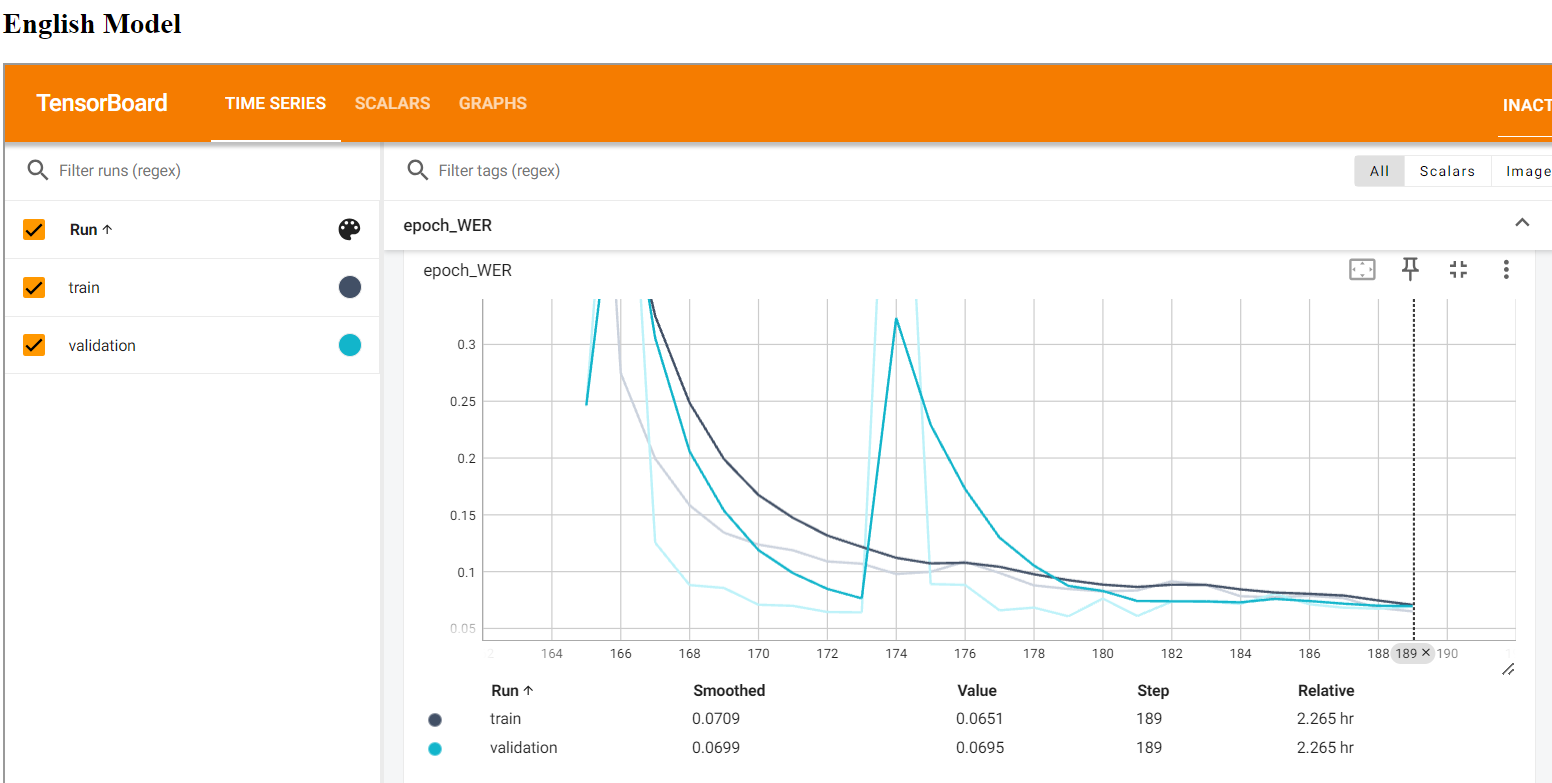1552x783 pixels.
Task: Select the Scalars filter button
Action: 1446,171
